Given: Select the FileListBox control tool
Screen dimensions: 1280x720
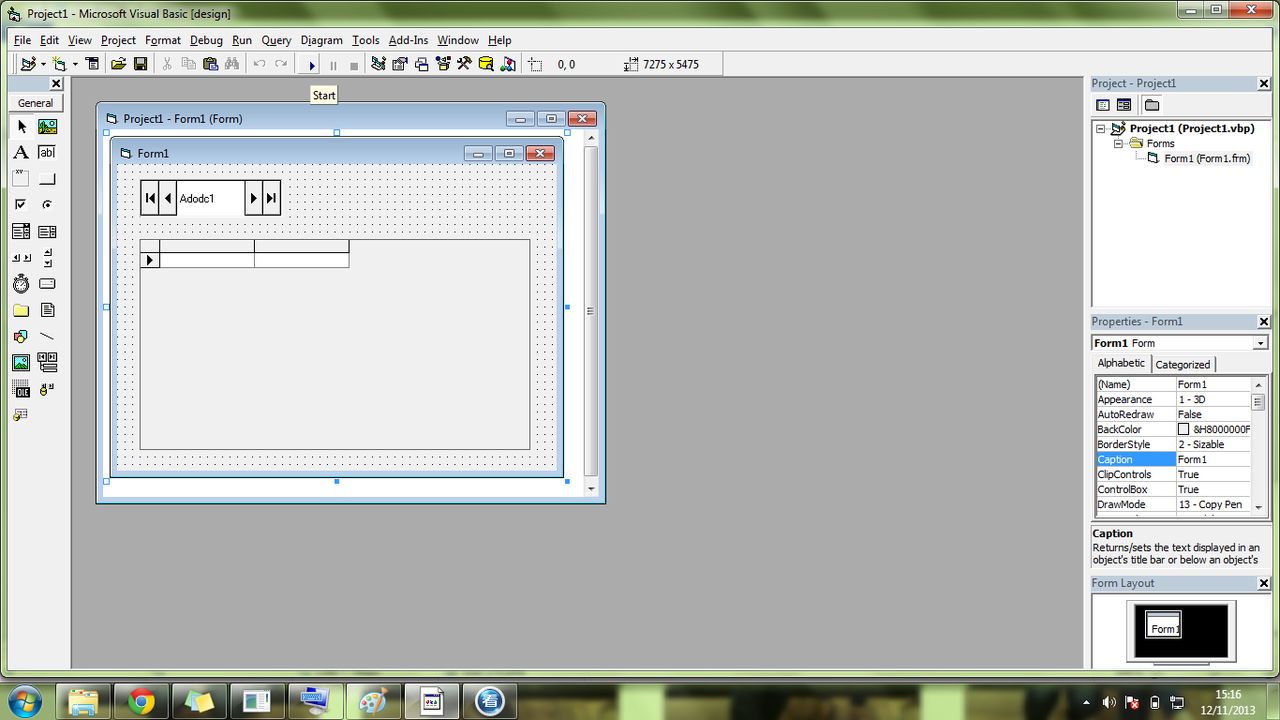Looking at the screenshot, I should (47, 310).
